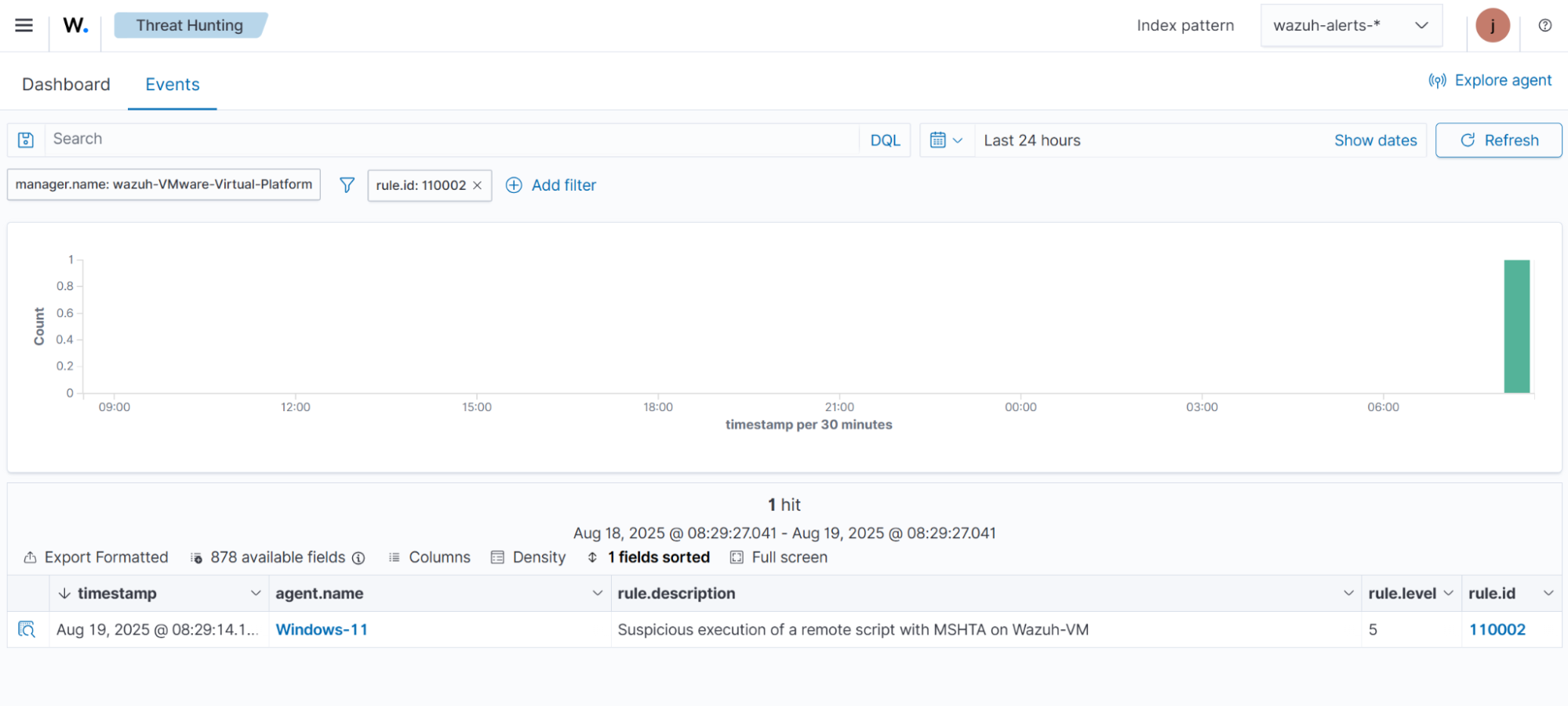
Task: Expand the rule.description column options
Action: 1348,593
